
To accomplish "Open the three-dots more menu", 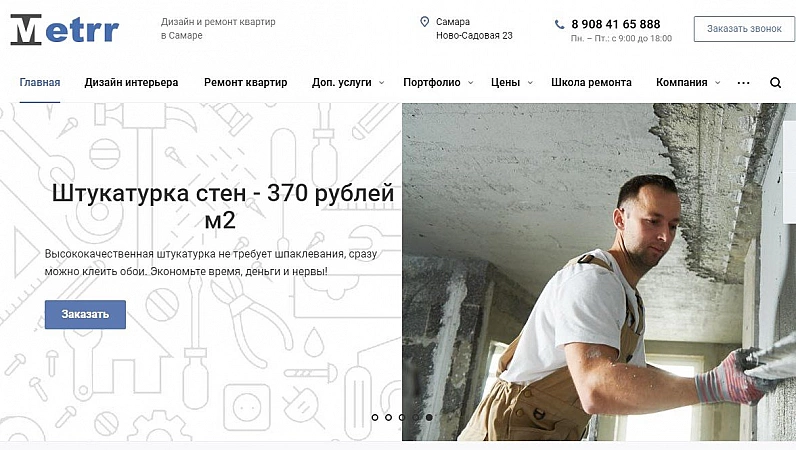I will [743, 83].
